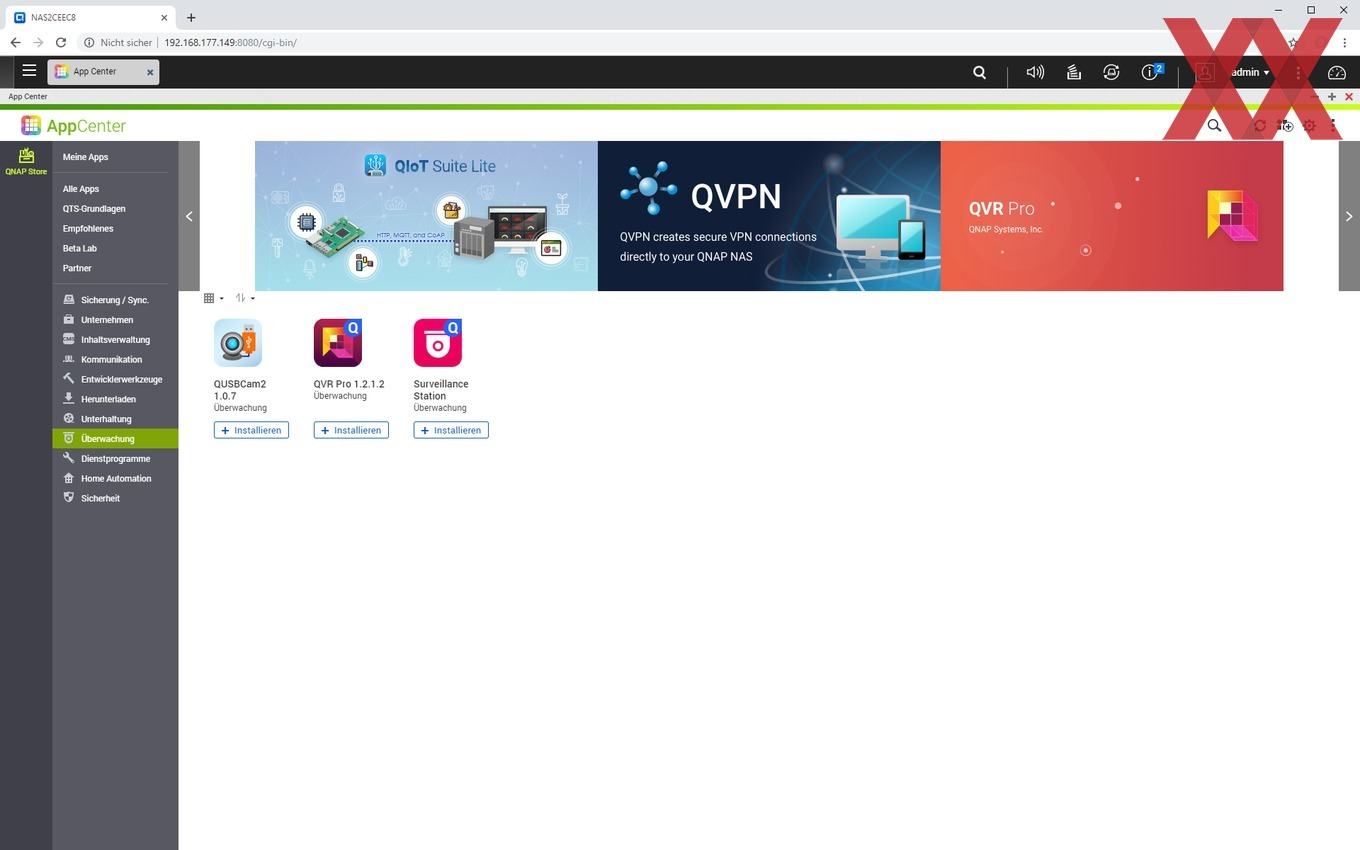Open the grid view mode dropdown
The height and width of the screenshot is (850, 1360).
click(213, 298)
